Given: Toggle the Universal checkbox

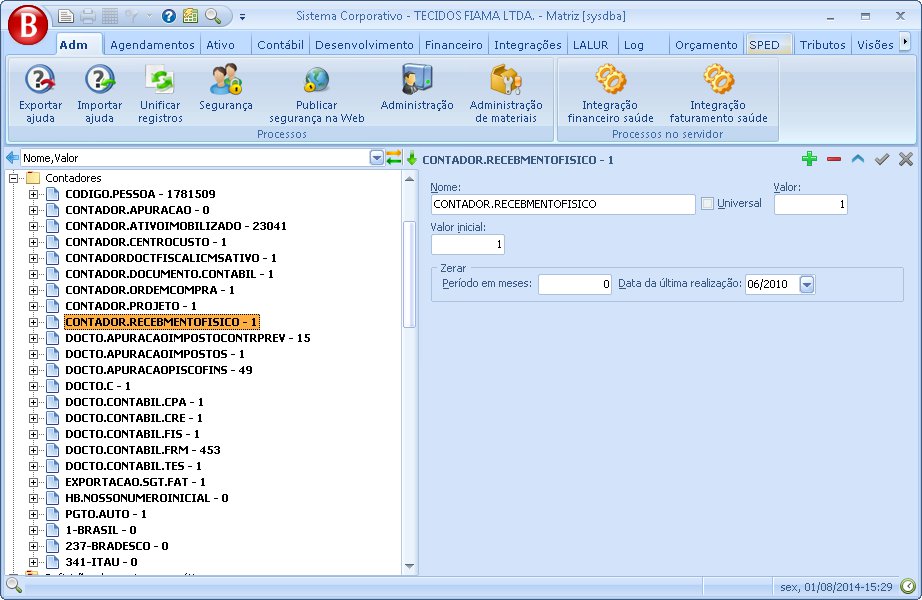Looking at the screenshot, I should coord(708,204).
